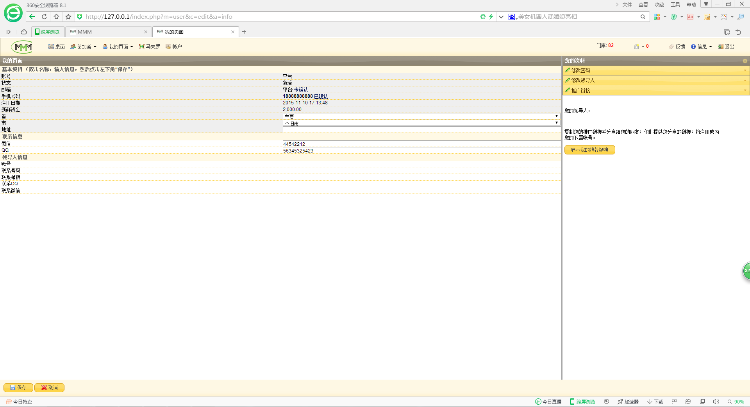
Task: Expand second nav dropdown with people icon
Action: (83, 46)
